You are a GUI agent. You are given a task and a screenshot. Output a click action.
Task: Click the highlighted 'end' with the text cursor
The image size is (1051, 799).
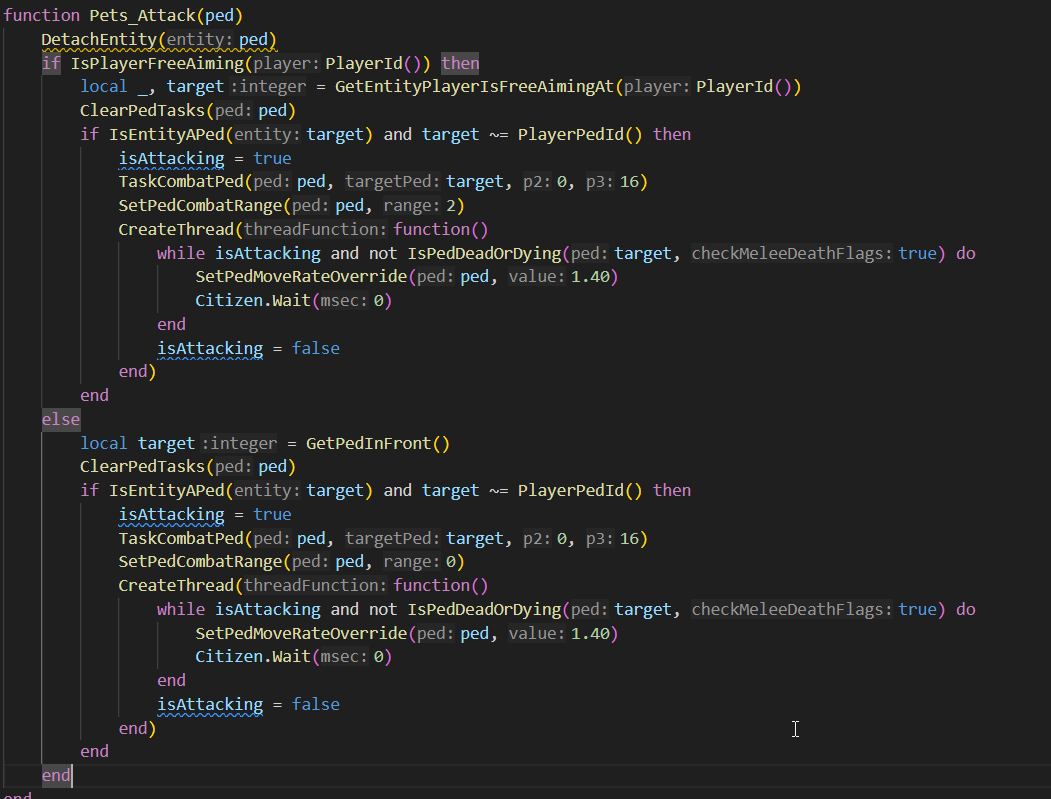coord(56,775)
